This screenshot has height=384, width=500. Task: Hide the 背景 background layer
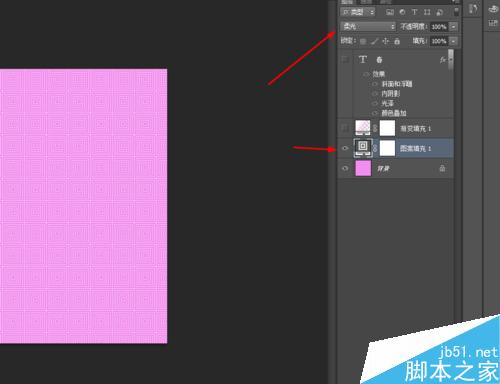pyautogui.click(x=345, y=168)
